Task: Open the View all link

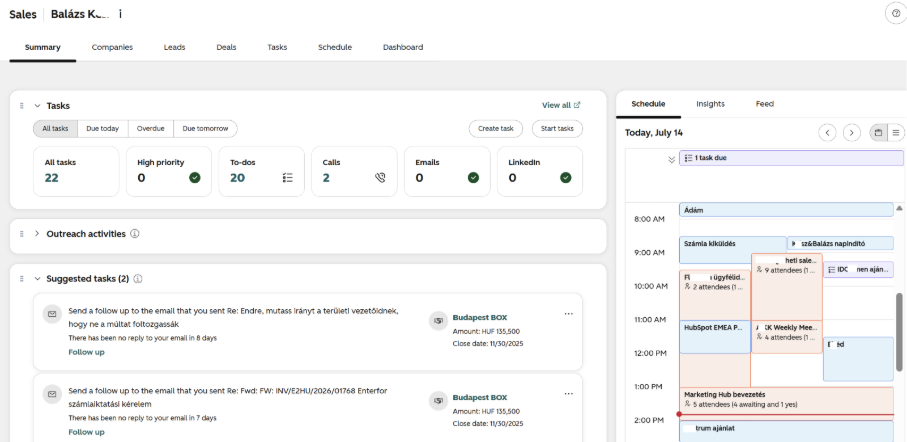Action: pyautogui.click(x=561, y=105)
